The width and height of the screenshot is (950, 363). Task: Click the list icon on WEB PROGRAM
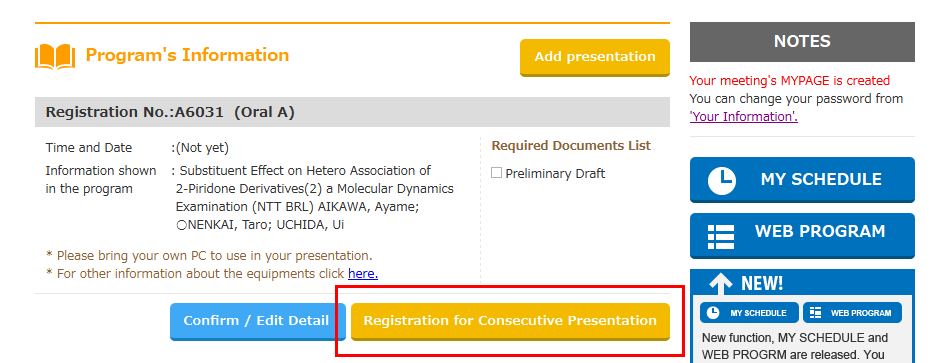click(721, 236)
